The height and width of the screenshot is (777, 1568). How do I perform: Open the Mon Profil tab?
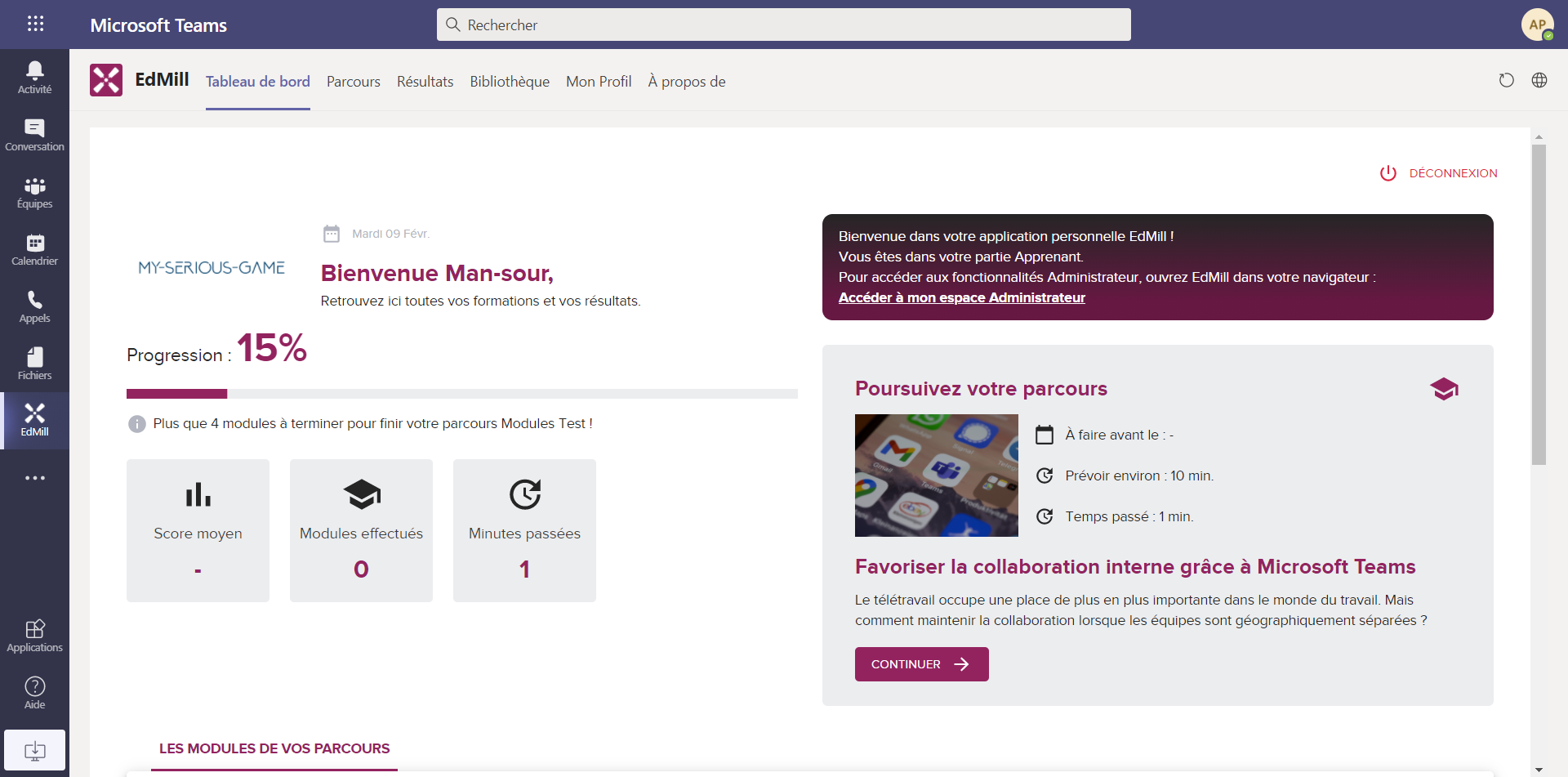click(x=599, y=81)
